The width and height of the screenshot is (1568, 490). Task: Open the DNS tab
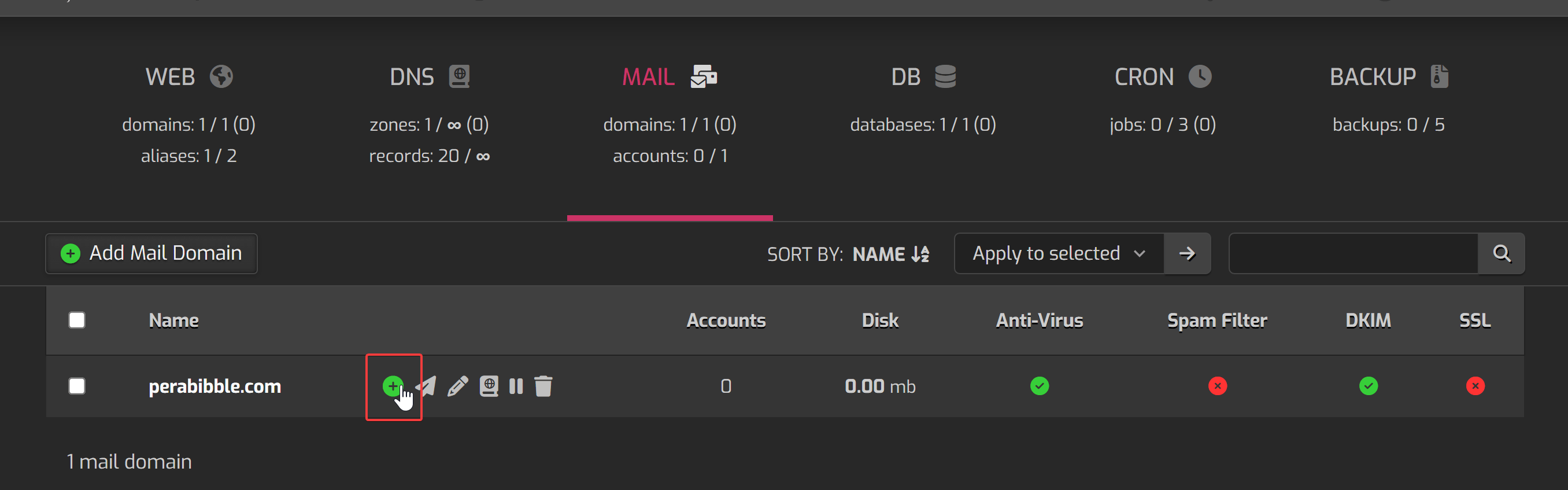coord(429,78)
